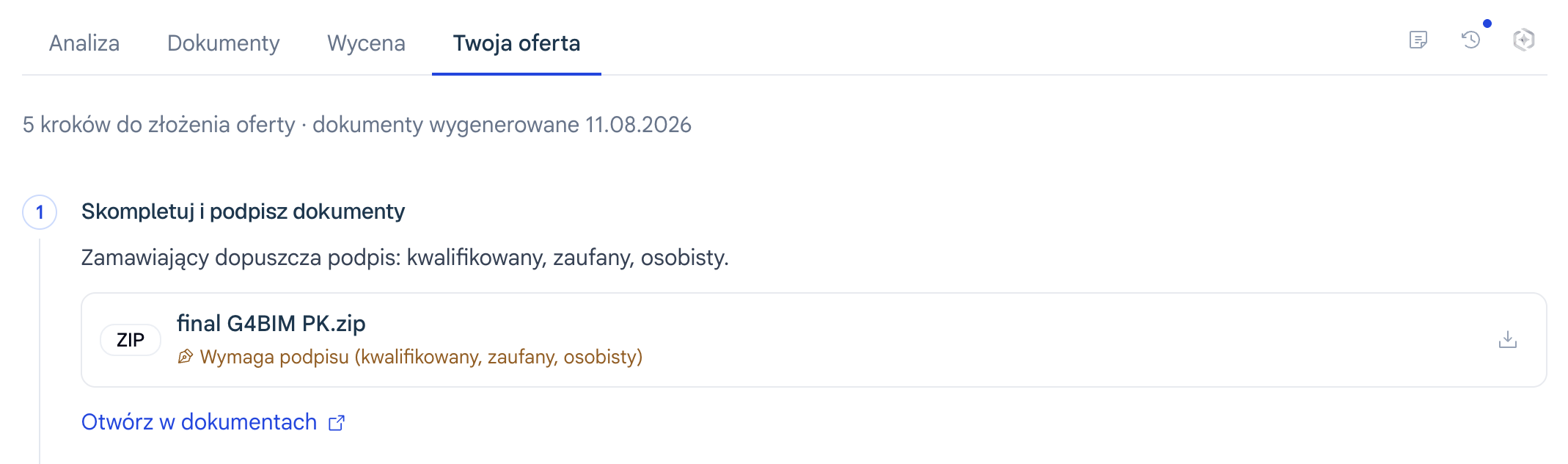1568x464 pixels.
Task: Click the step 1 number circle
Action: click(40, 212)
